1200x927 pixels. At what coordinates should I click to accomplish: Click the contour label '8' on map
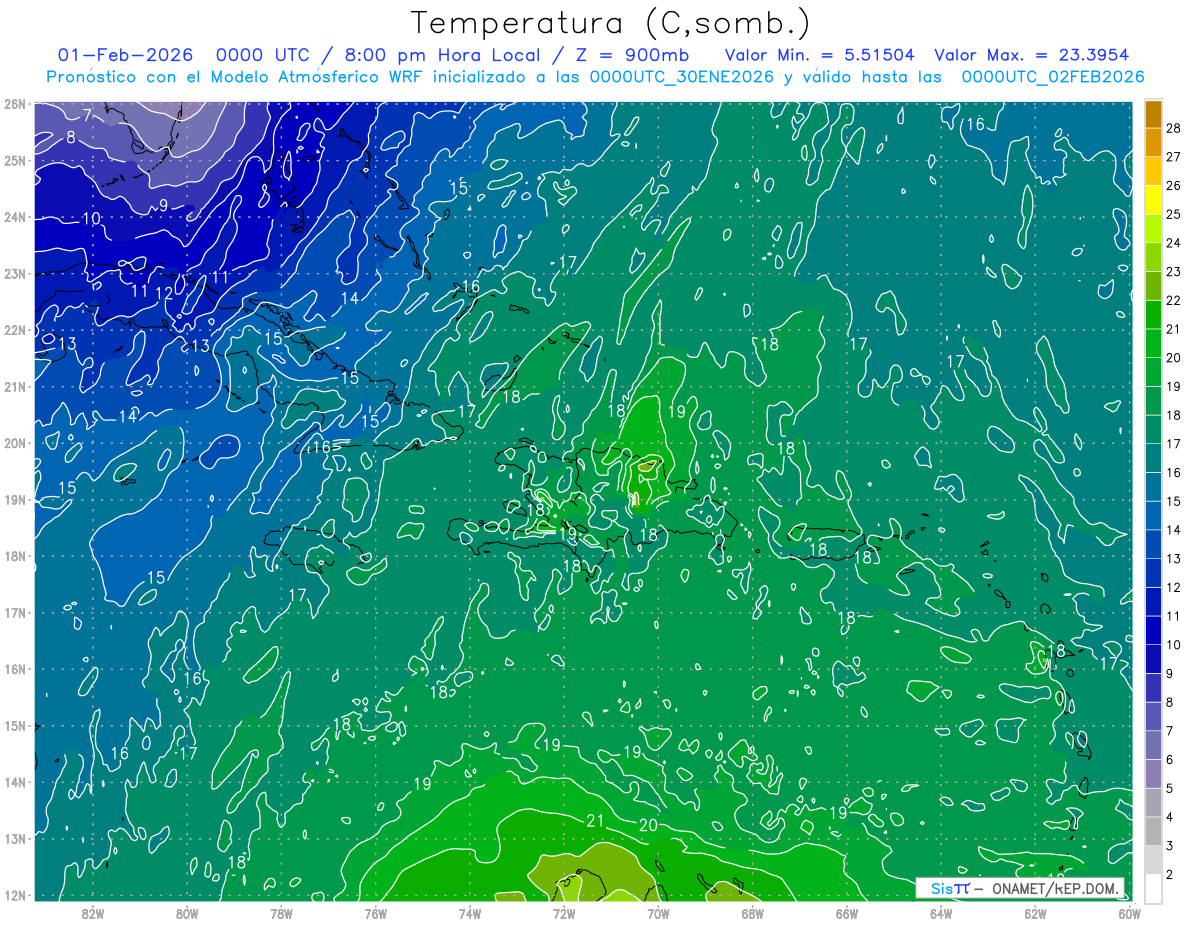[x=71, y=137]
